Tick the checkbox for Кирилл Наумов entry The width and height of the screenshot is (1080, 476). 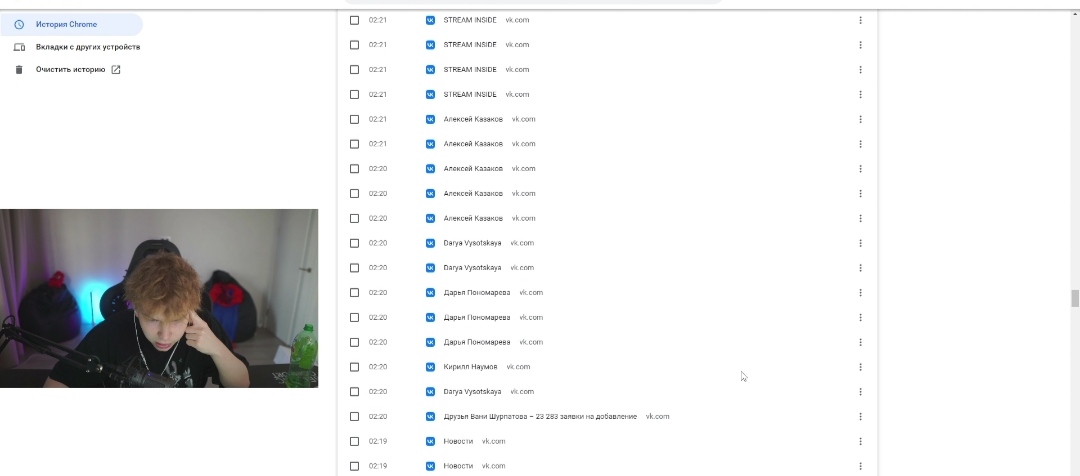tap(354, 367)
